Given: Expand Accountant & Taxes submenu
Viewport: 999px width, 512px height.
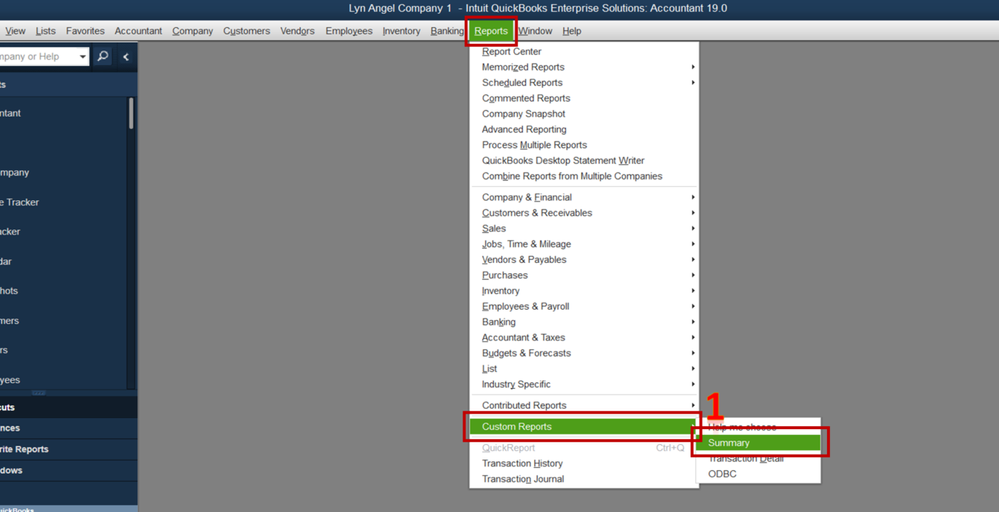Looking at the screenshot, I should [584, 338].
